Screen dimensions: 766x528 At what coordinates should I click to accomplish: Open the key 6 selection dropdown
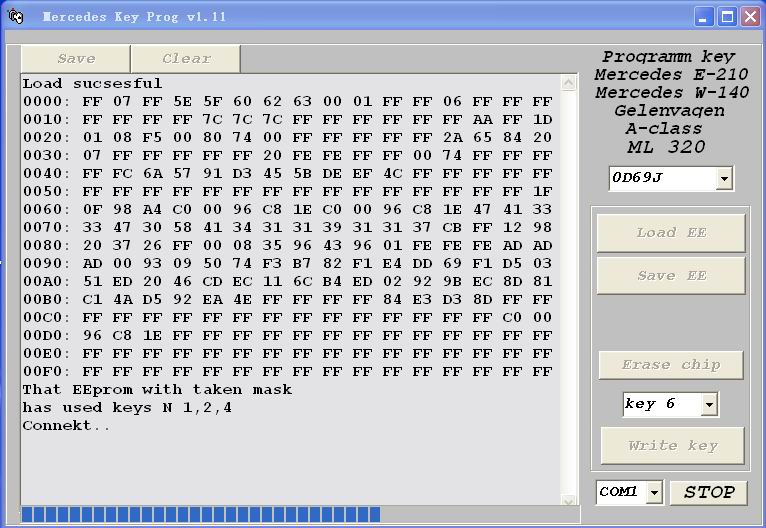point(709,404)
